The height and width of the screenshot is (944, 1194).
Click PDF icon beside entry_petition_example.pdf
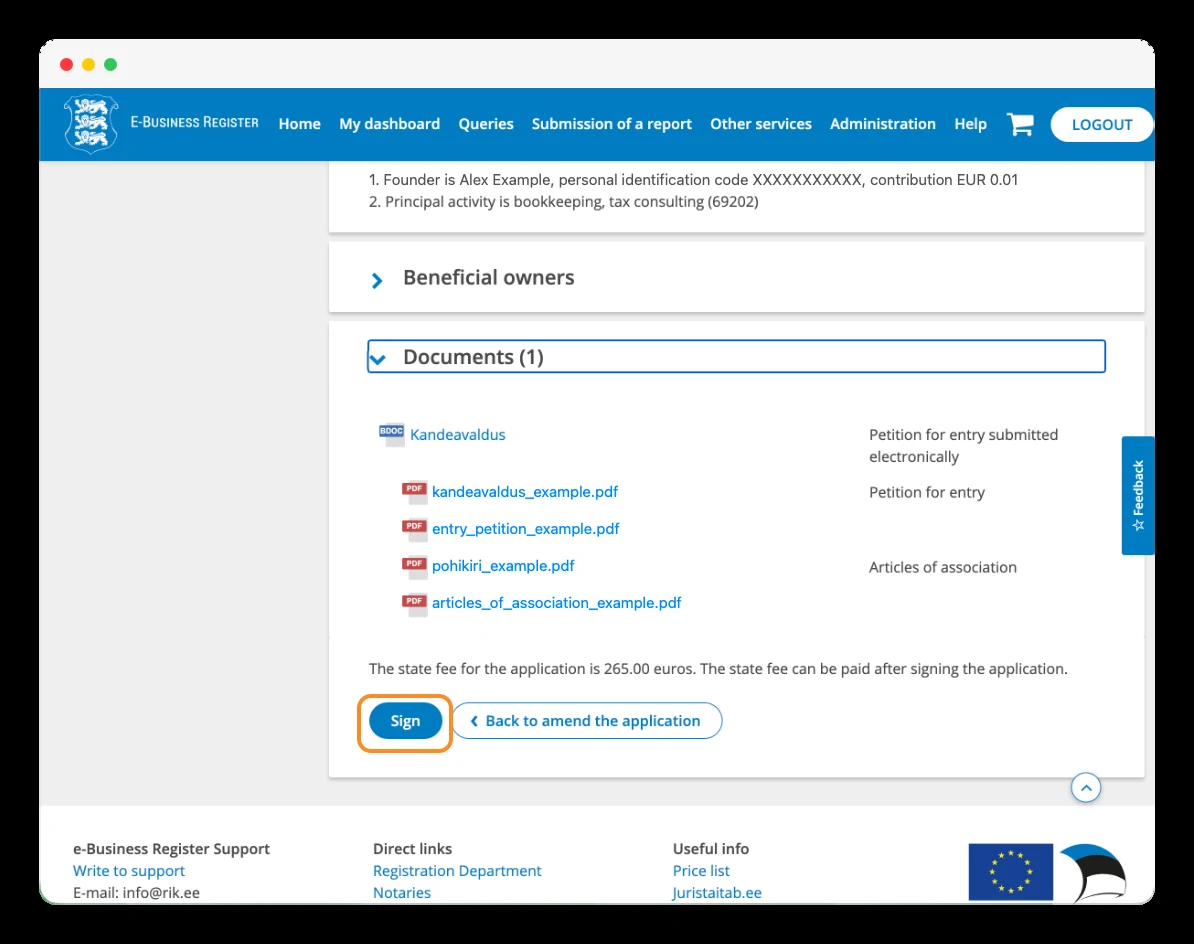(x=414, y=529)
